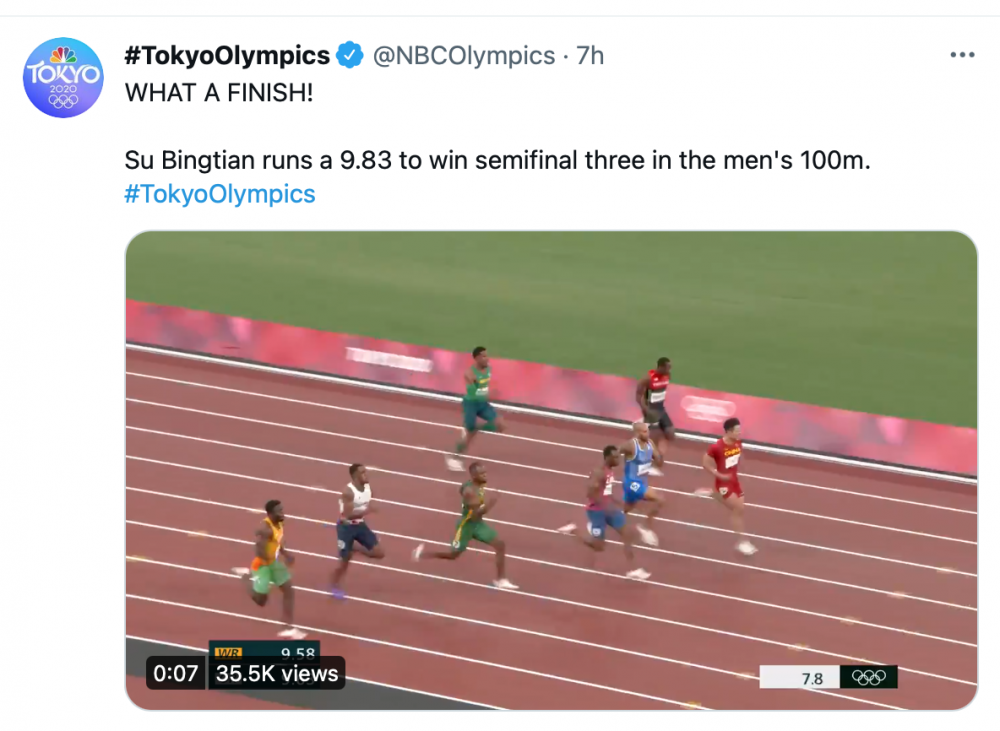Click the "WHAT A FINISH!" tweet text
This screenshot has width=1000, height=731.
217,92
